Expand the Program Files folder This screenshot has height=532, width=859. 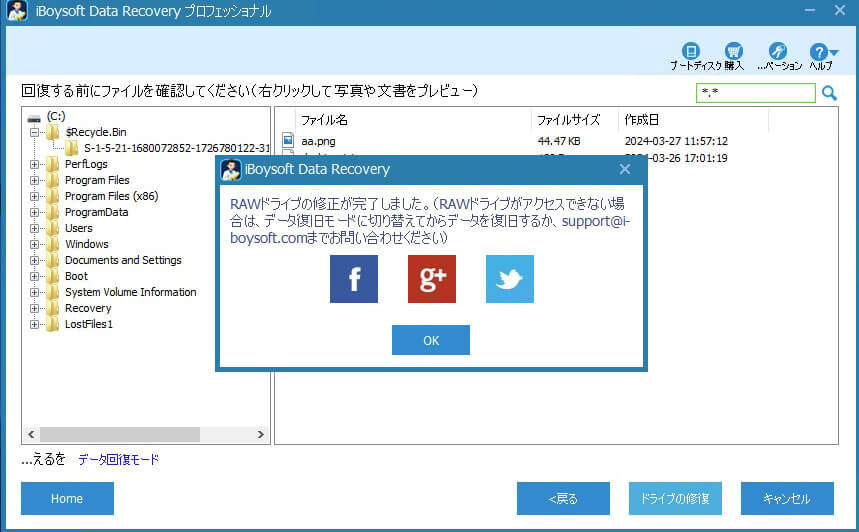35,180
